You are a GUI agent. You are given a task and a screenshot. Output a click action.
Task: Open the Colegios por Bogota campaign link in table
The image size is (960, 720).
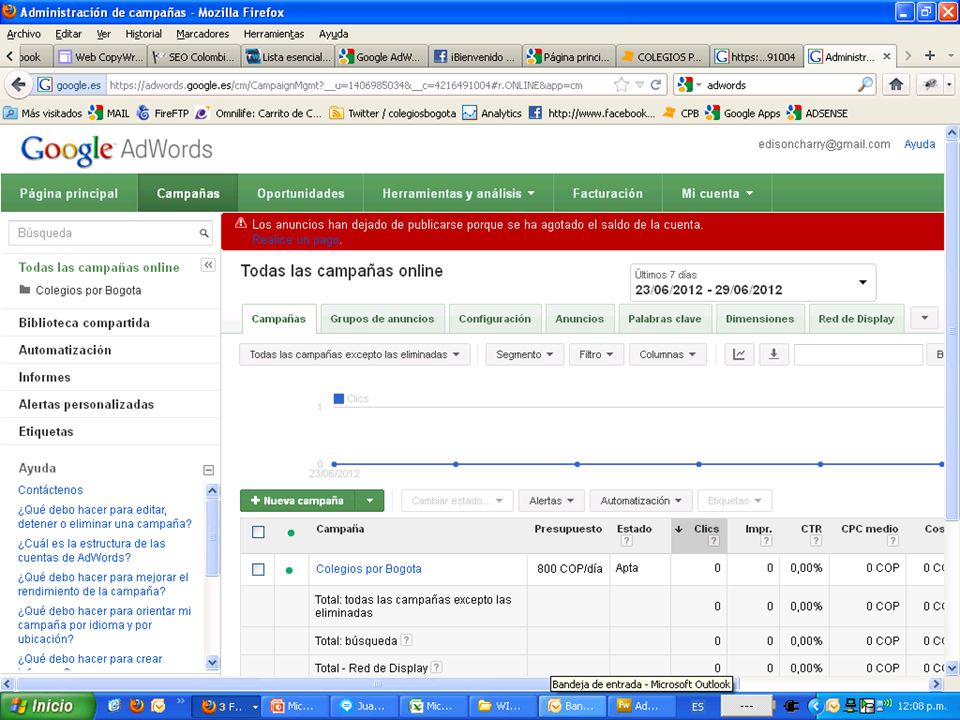pos(369,569)
